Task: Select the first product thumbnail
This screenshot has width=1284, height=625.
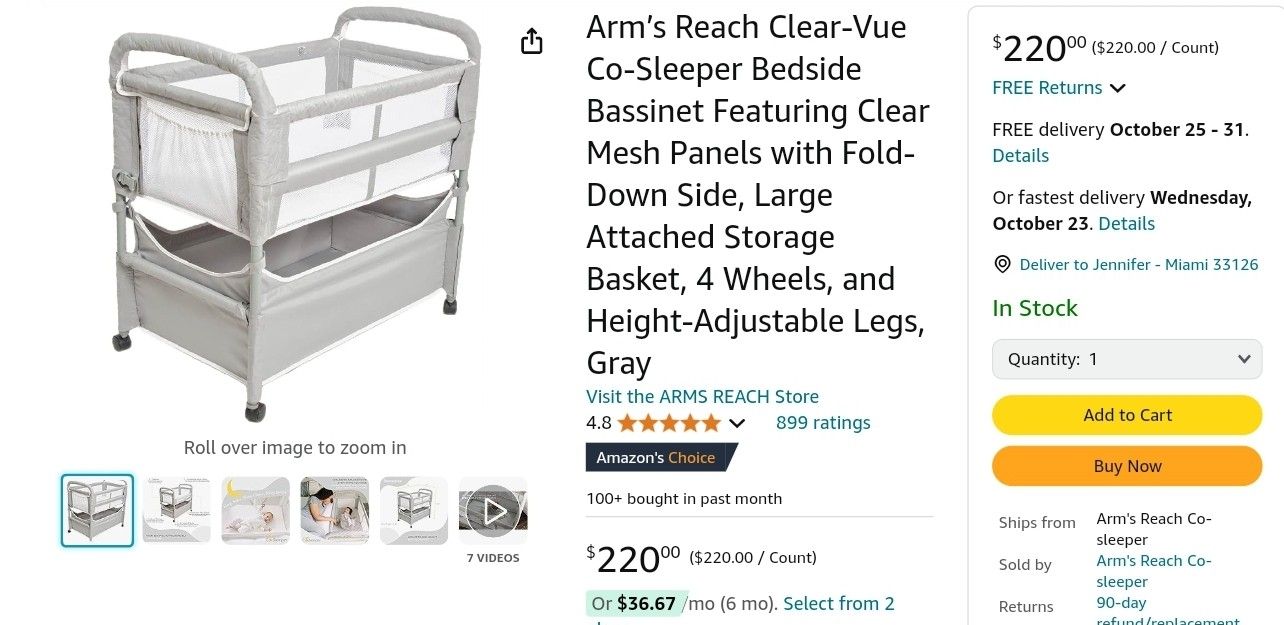Action: (97, 510)
